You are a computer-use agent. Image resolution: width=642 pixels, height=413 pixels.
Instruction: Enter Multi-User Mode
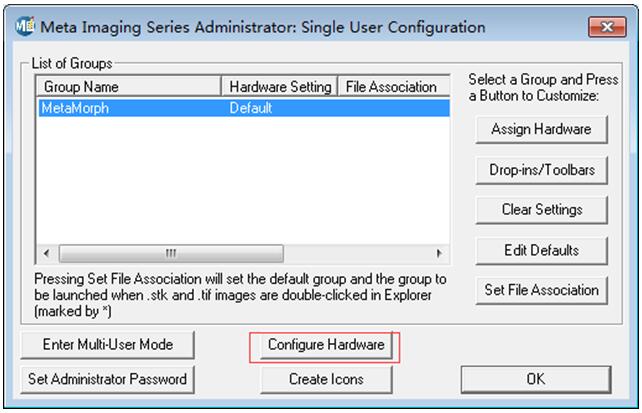click(108, 344)
